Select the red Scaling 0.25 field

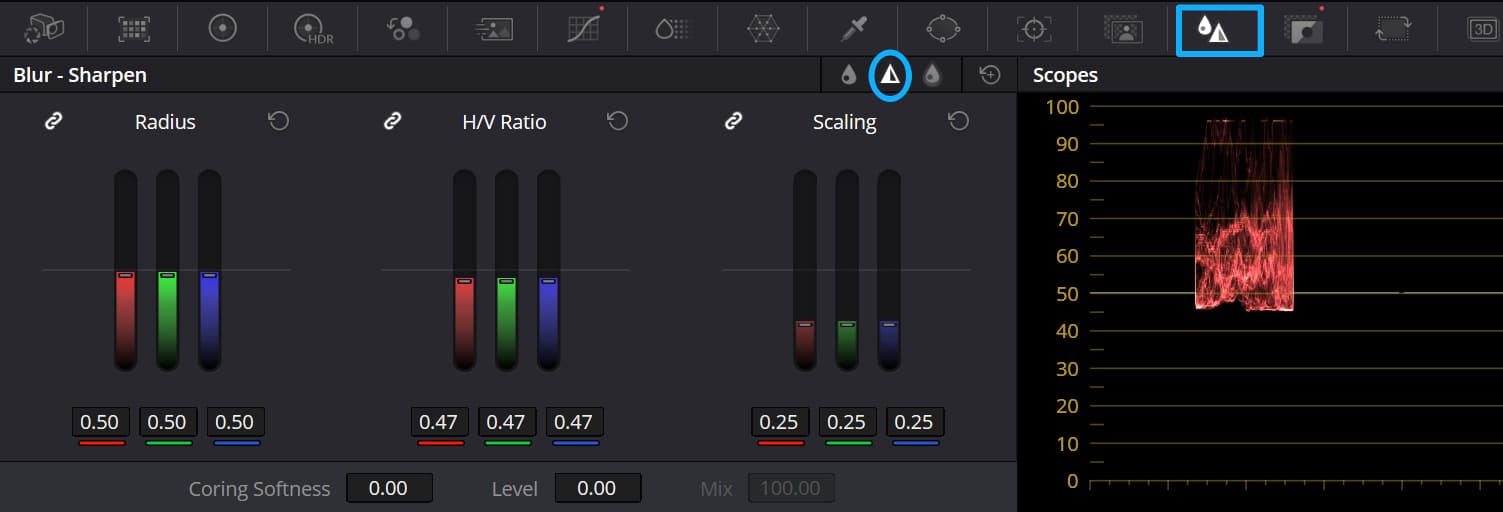779,422
